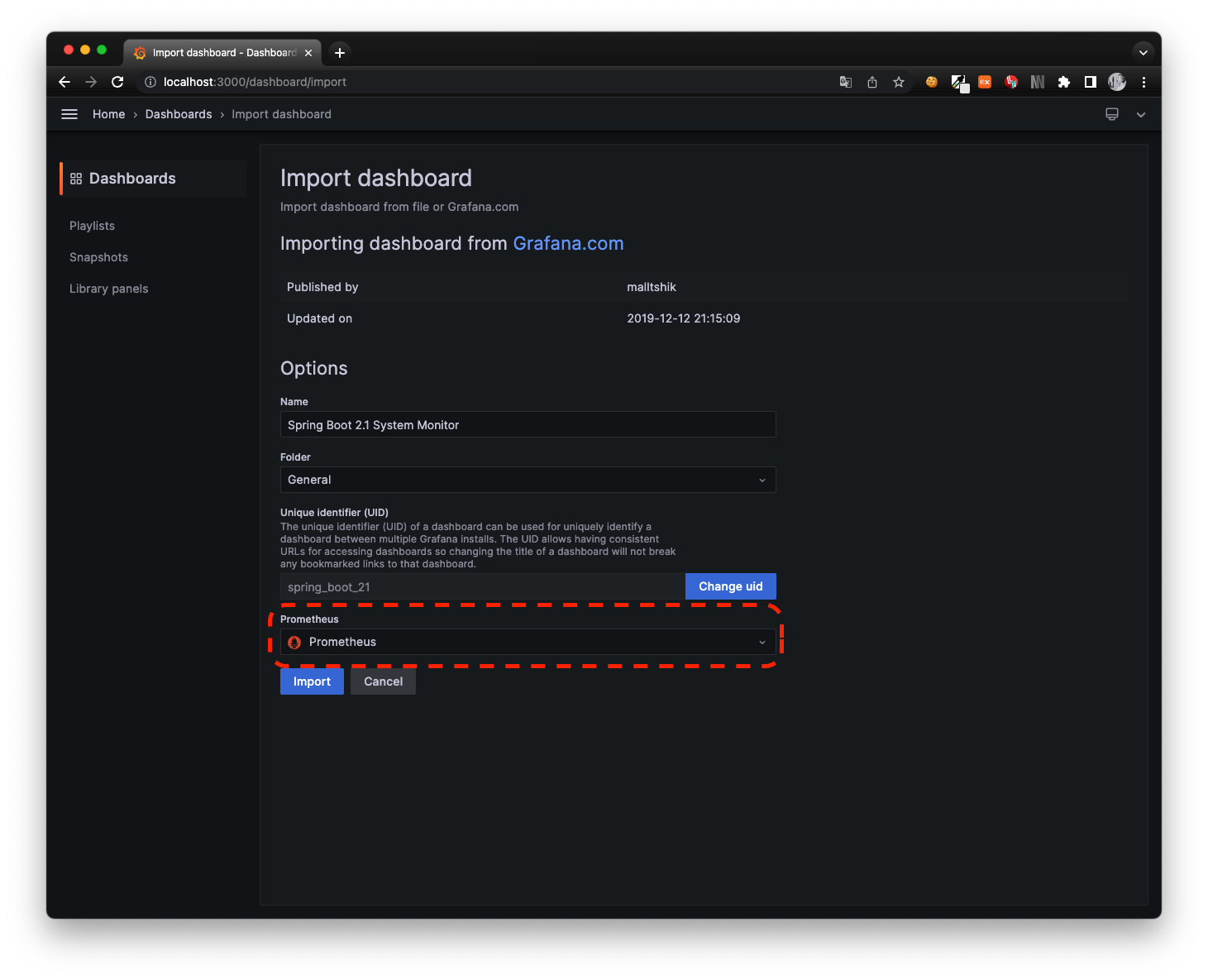The height and width of the screenshot is (980, 1208).
Task: View site information icon in address bar
Action: point(150,82)
